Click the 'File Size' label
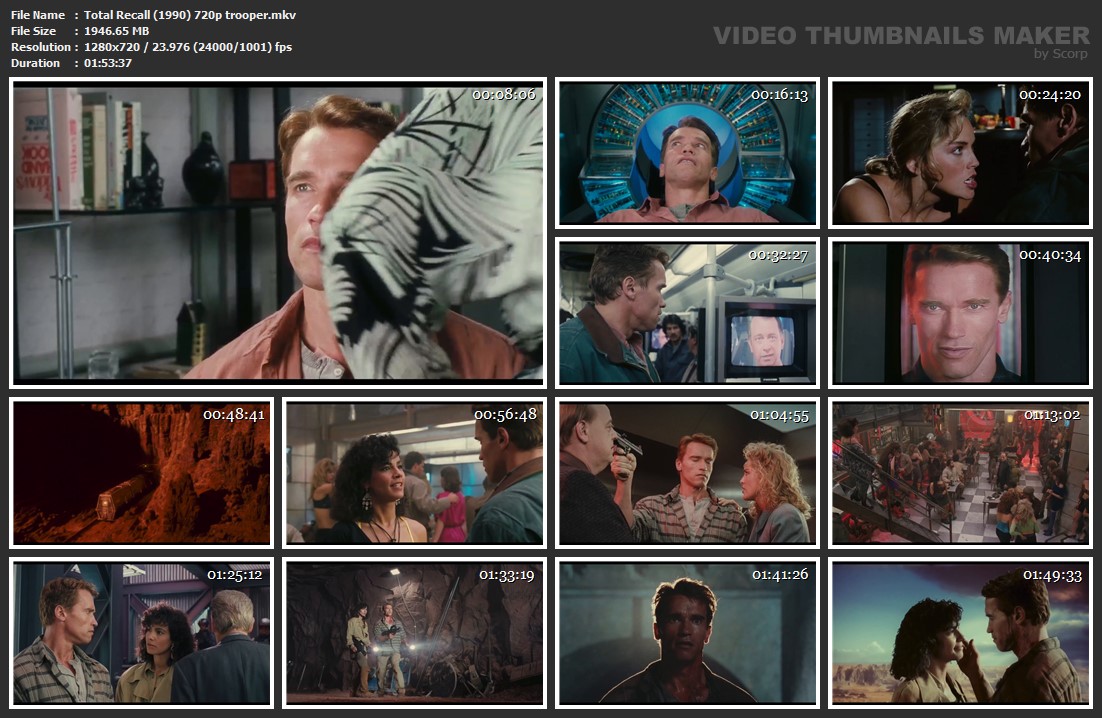This screenshot has width=1102, height=718. point(33,31)
